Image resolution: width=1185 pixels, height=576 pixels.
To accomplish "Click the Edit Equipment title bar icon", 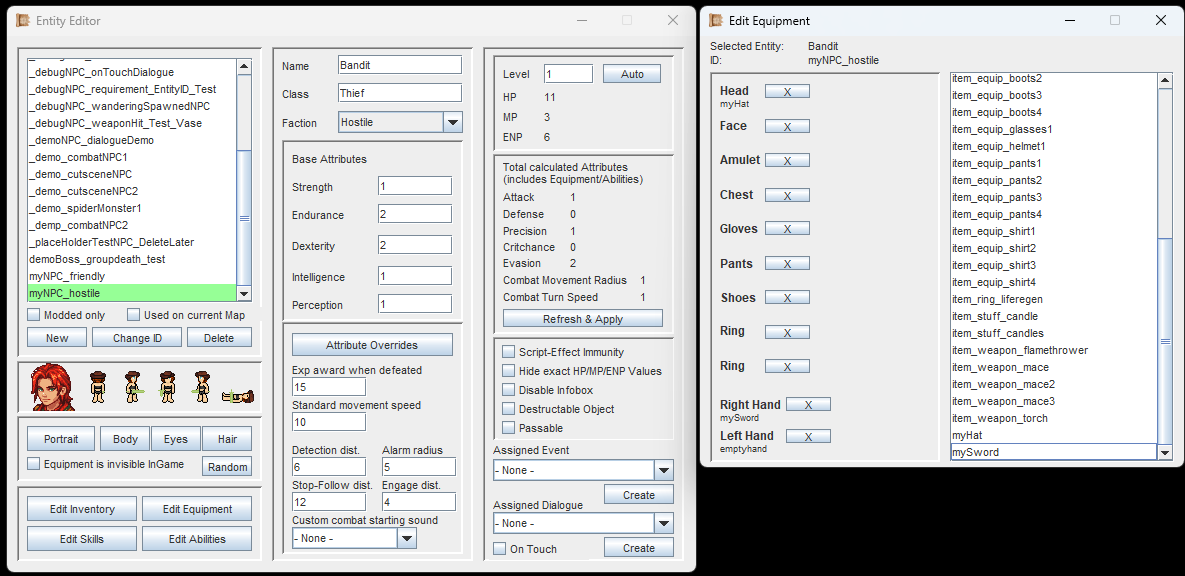I will (x=716, y=21).
